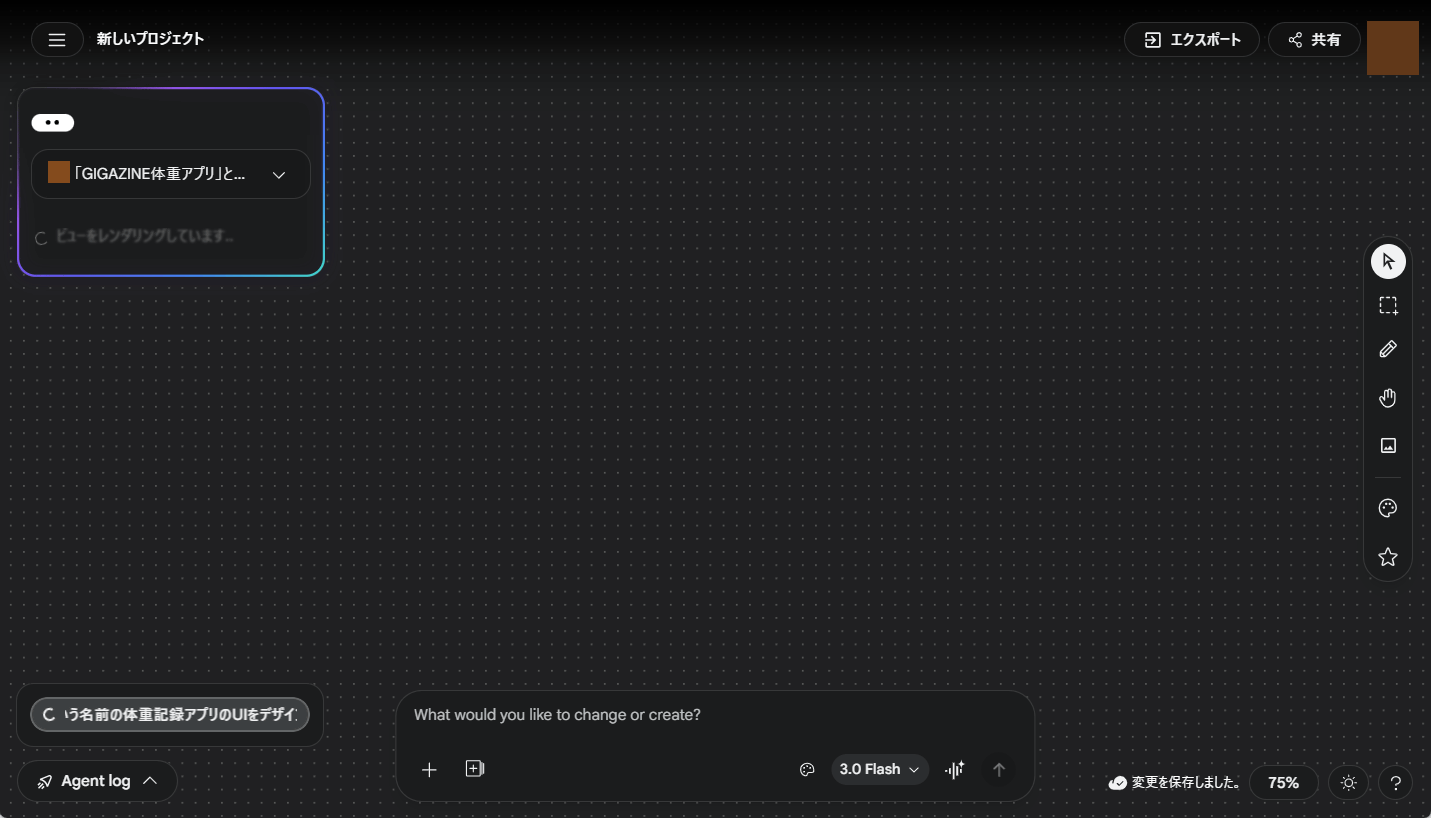This screenshot has height=818, width=1431.
Task: Select the cursor pointer tool
Action: point(1387,262)
